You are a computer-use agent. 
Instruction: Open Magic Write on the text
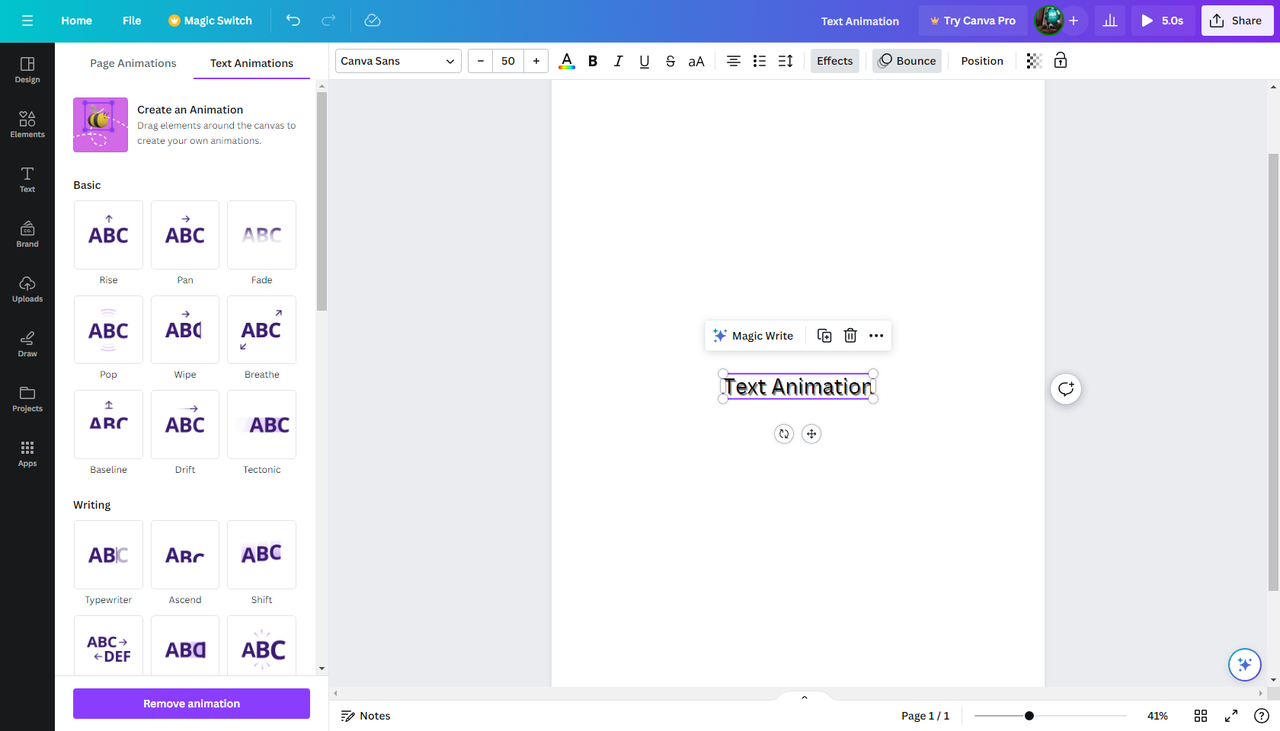tap(753, 335)
